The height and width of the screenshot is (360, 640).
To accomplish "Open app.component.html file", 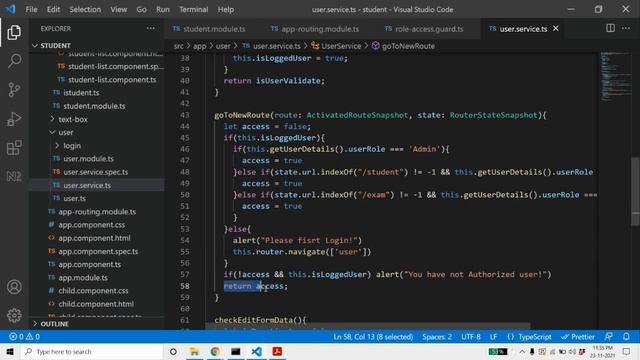I will [x=94, y=238].
